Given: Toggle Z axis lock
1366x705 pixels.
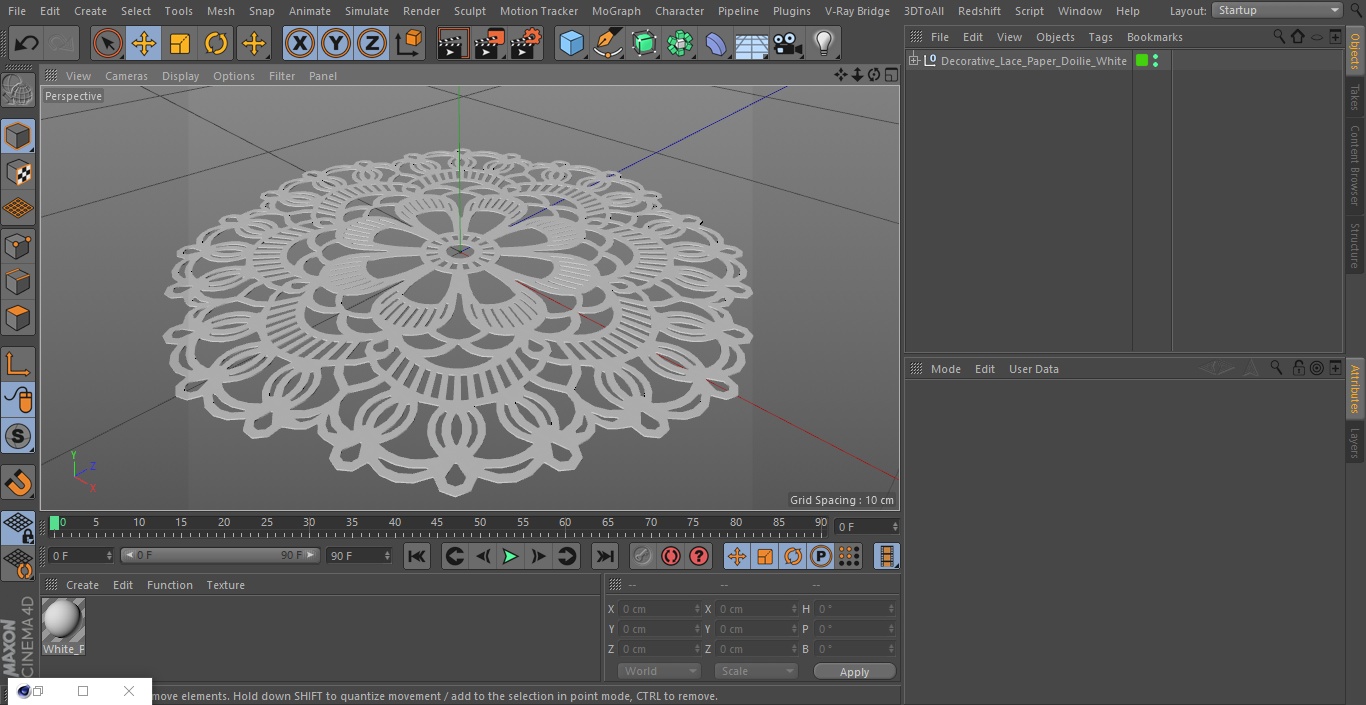Looking at the screenshot, I should [372, 43].
